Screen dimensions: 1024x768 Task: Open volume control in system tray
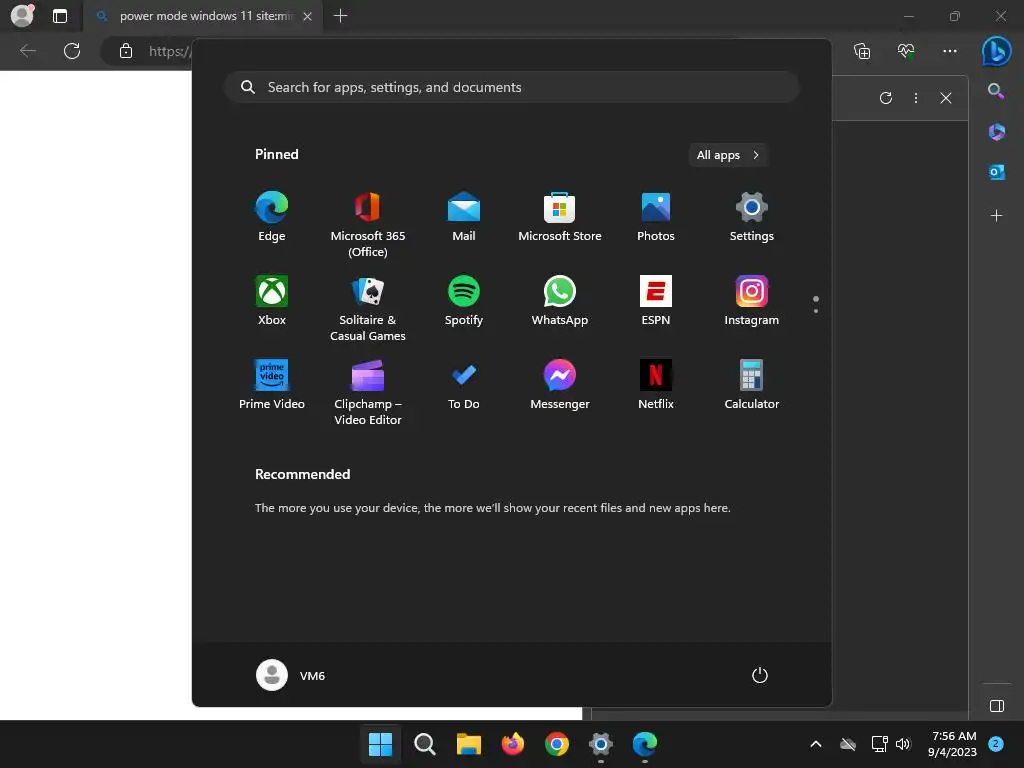point(903,744)
